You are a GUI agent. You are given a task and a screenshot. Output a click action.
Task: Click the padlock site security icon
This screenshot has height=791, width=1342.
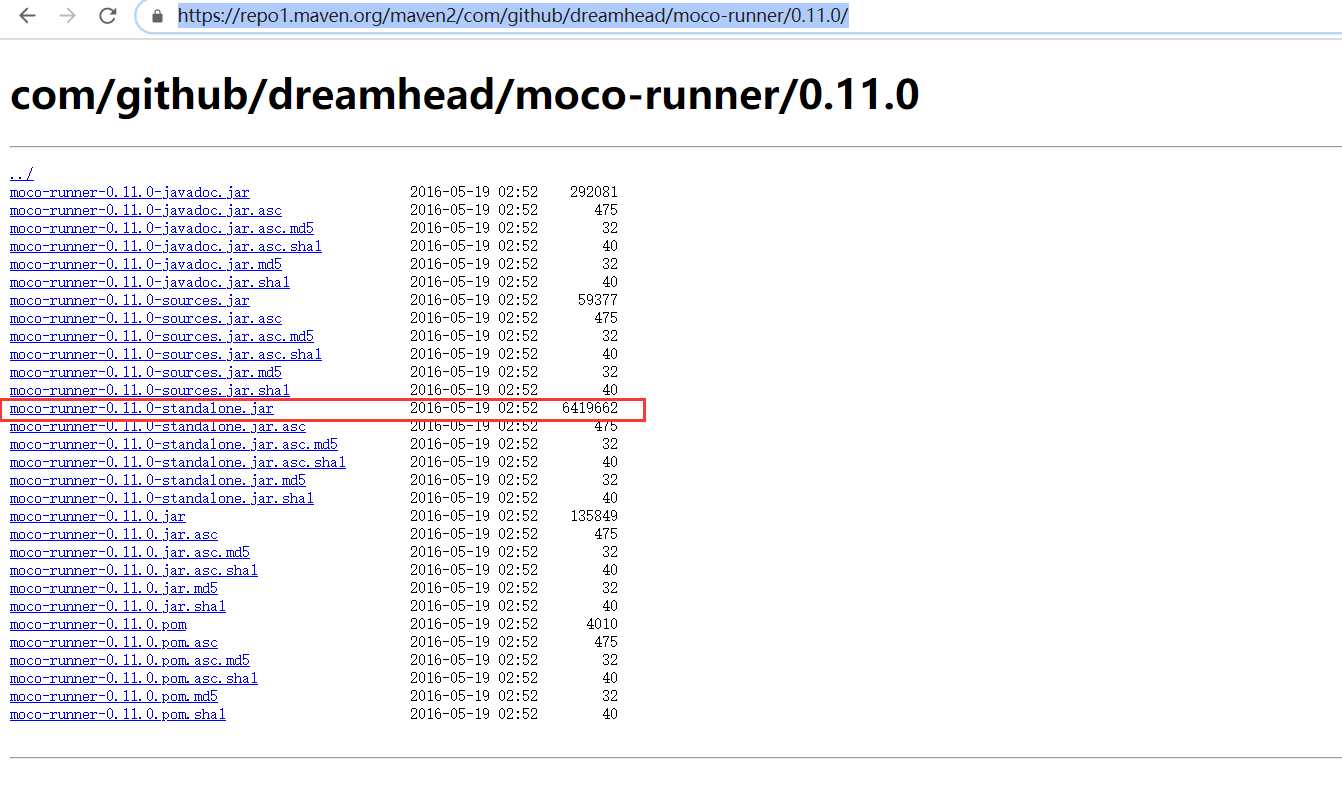click(157, 17)
